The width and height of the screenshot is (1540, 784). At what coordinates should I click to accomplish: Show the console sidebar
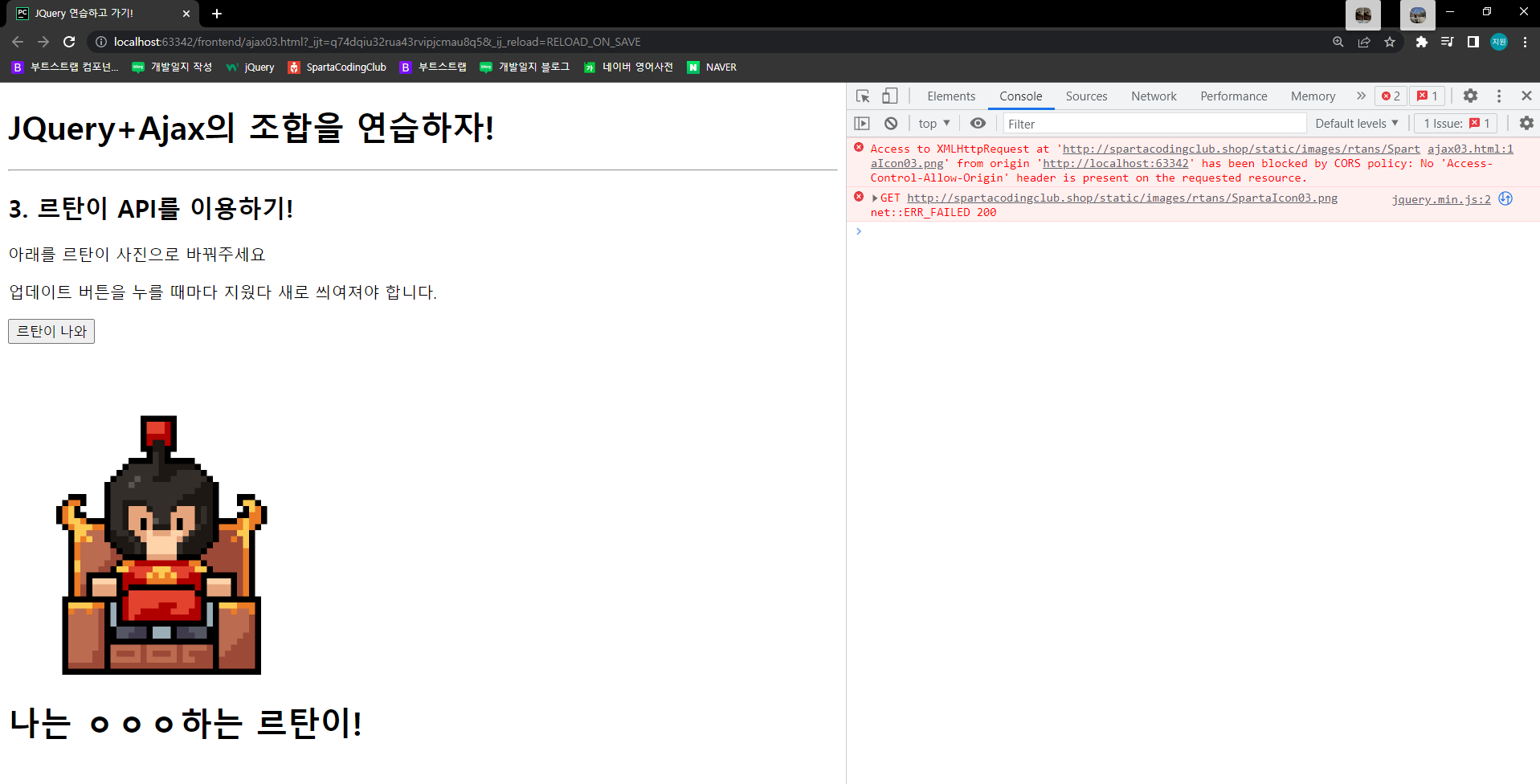(862, 123)
